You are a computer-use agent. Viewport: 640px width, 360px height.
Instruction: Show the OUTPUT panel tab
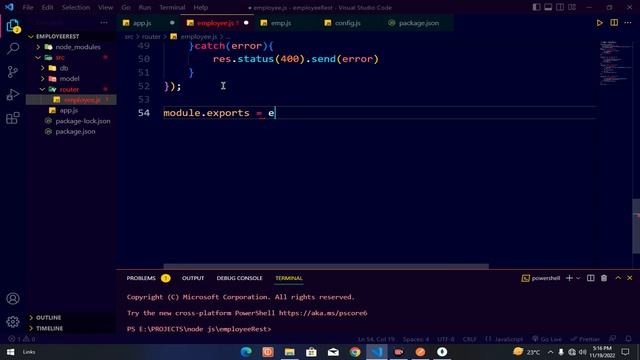tap(193, 278)
